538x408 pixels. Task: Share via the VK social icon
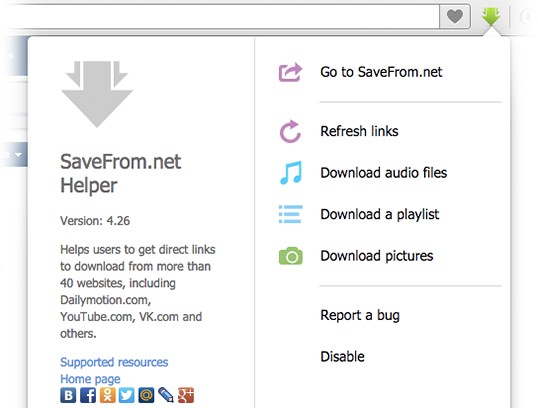click(68, 395)
